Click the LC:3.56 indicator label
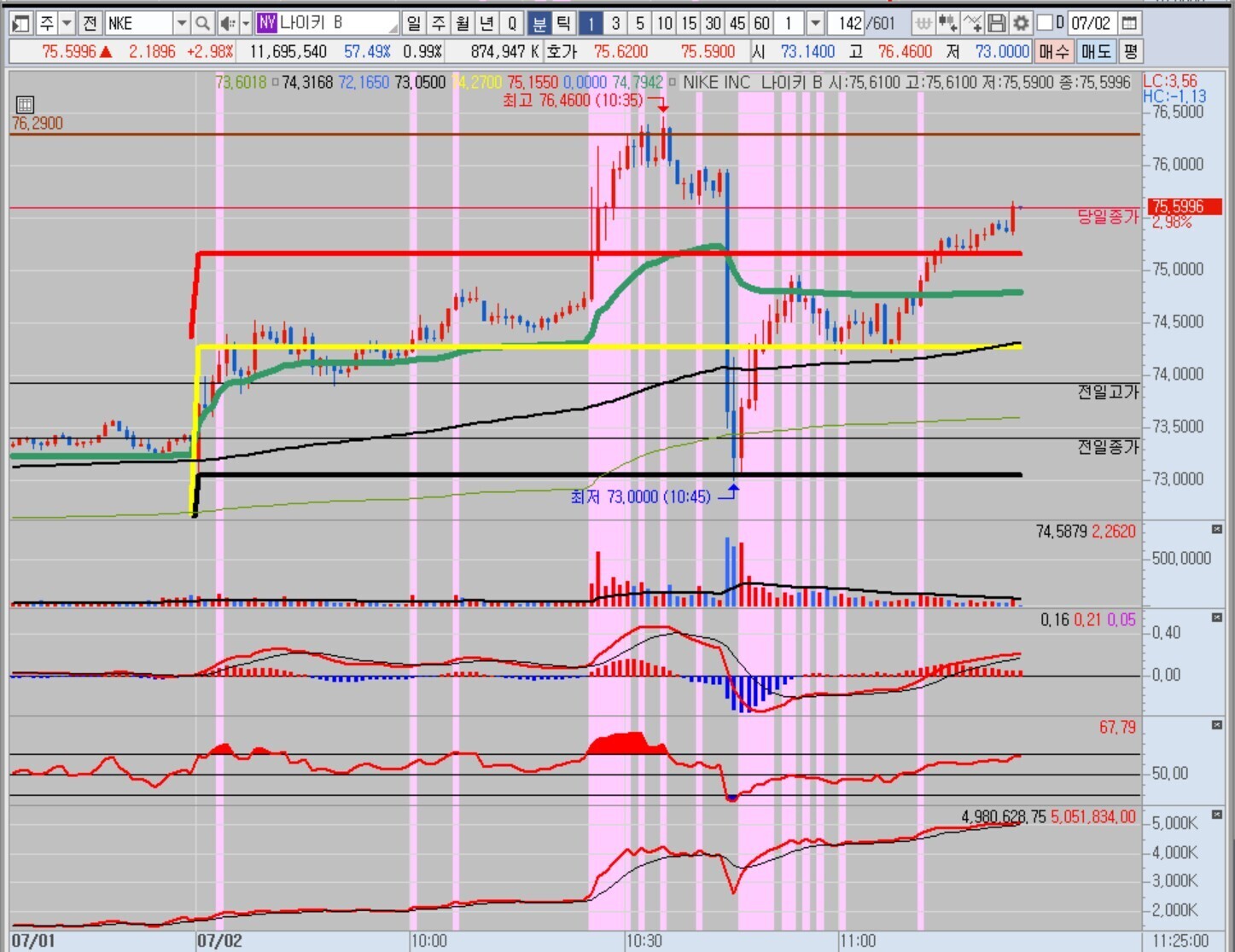This screenshot has height=952, width=1235. [x=1170, y=81]
